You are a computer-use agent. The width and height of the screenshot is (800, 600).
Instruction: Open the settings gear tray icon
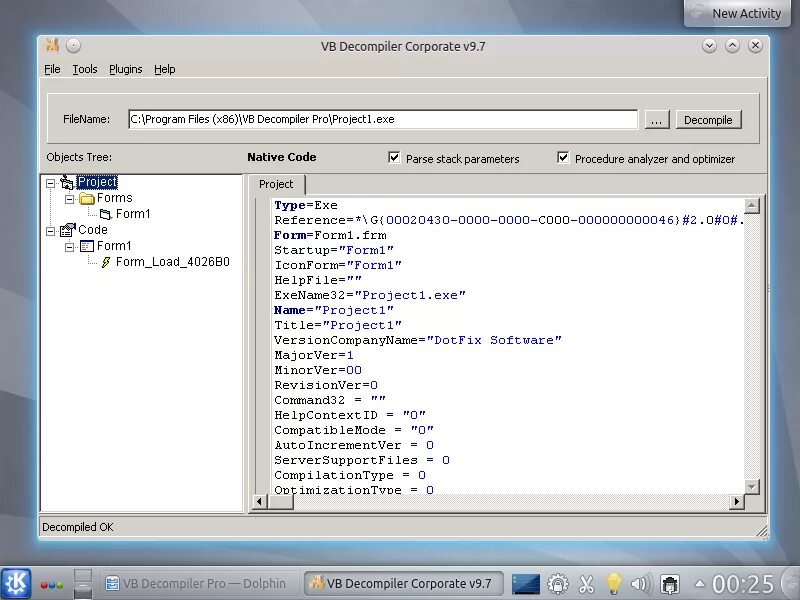pyautogui.click(x=558, y=584)
